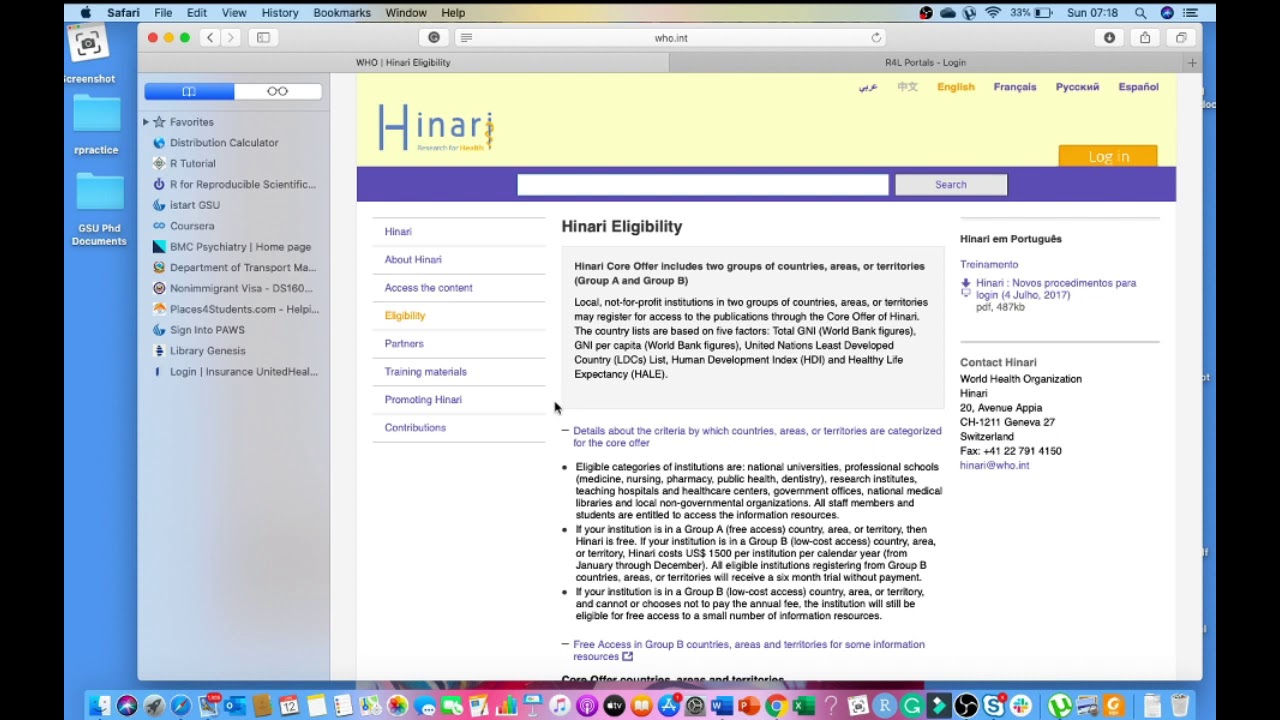Go back with the Safari back arrow
This screenshot has height=720, width=1280.
pyautogui.click(x=210, y=37)
